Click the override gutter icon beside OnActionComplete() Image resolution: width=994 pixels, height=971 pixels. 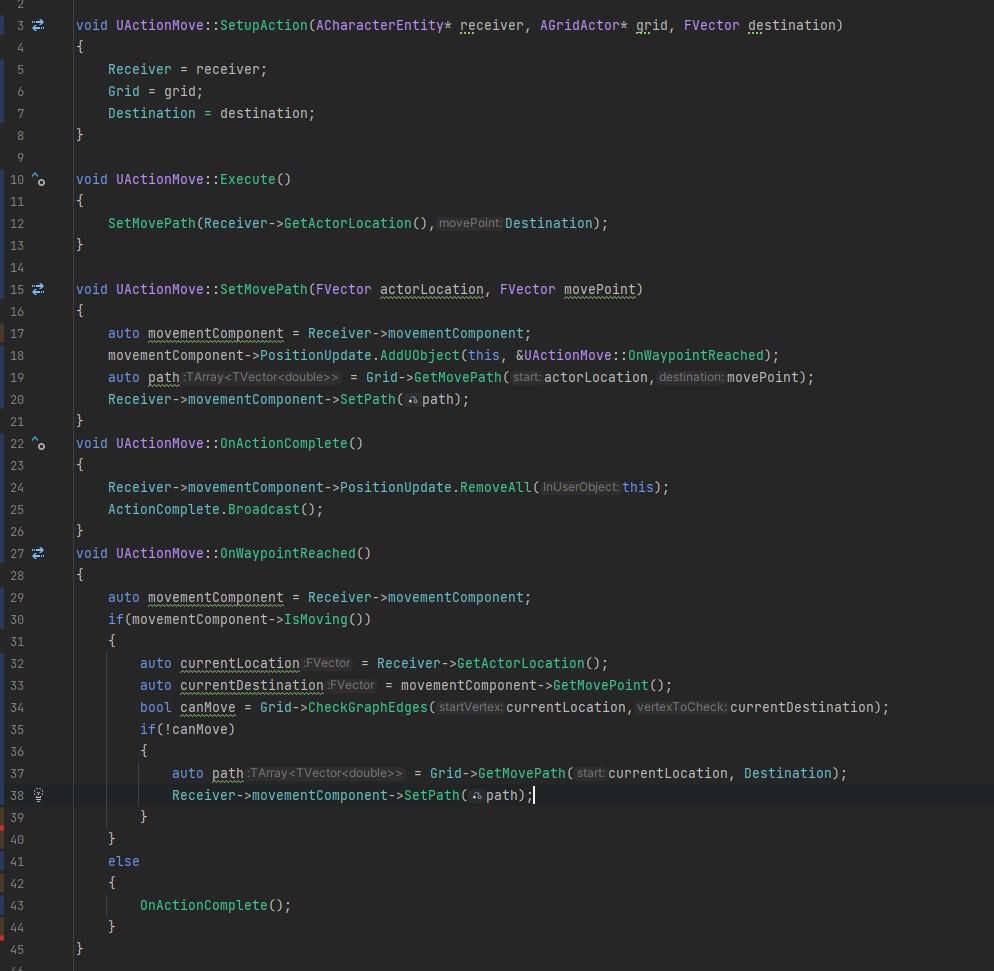[38, 444]
